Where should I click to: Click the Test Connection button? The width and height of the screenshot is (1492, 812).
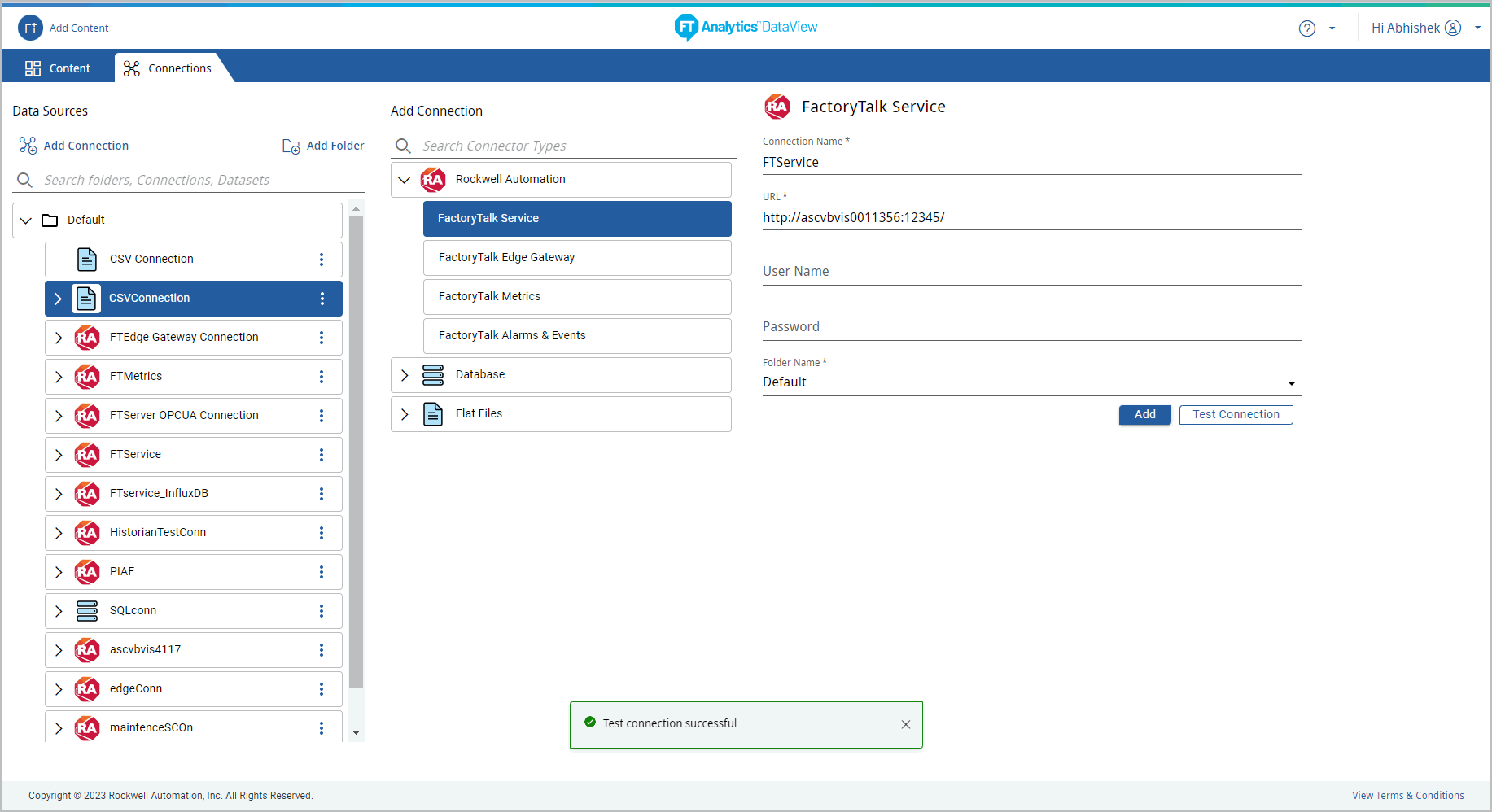(1236, 414)
